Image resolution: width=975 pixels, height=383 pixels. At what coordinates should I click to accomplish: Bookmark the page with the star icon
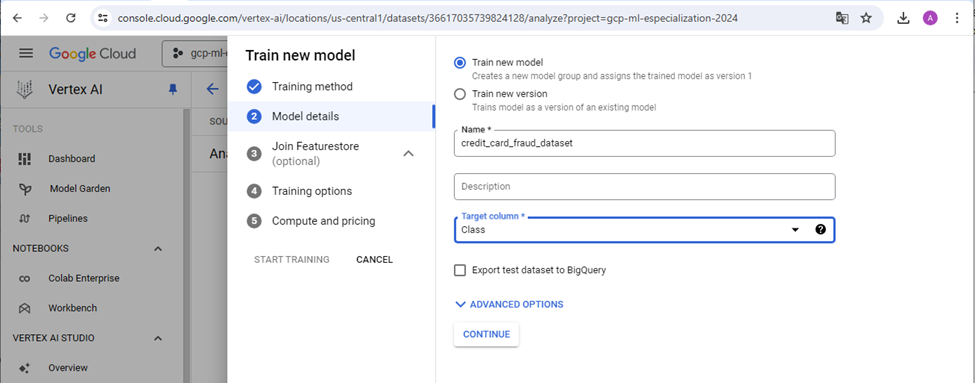866,18
